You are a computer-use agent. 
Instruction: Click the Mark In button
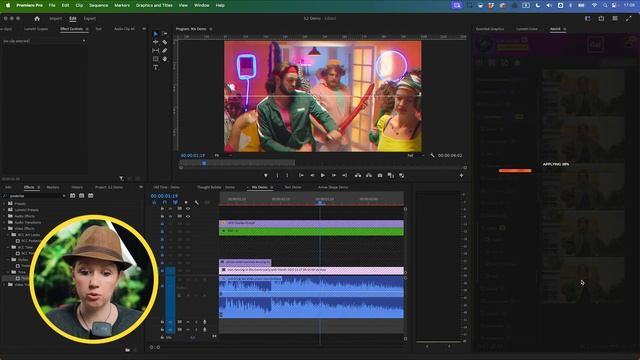(277, 175)
